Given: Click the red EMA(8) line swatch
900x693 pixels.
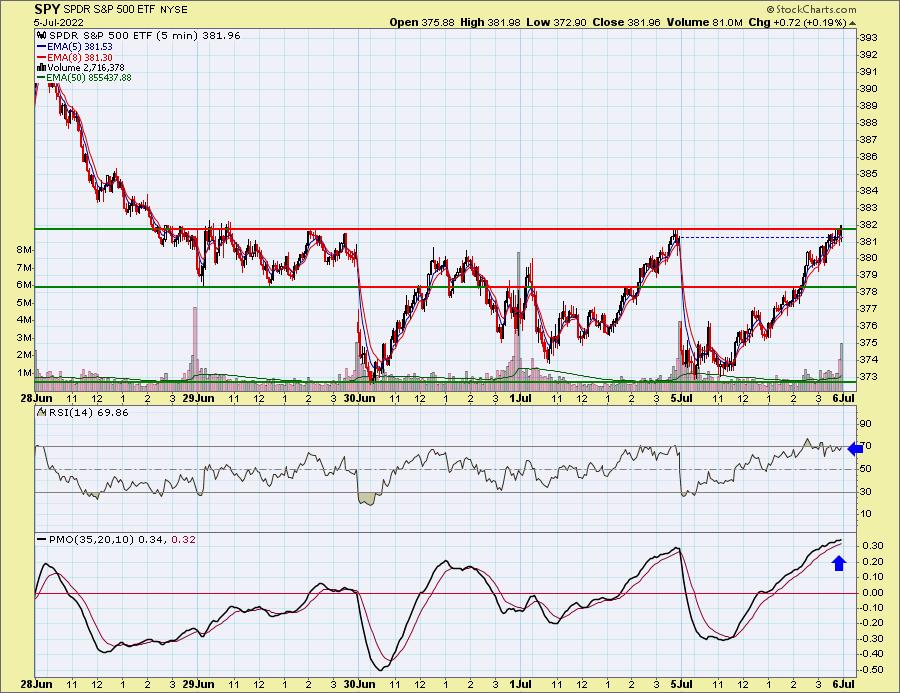Looking at the screenshot, I should (x=41, y=57).
